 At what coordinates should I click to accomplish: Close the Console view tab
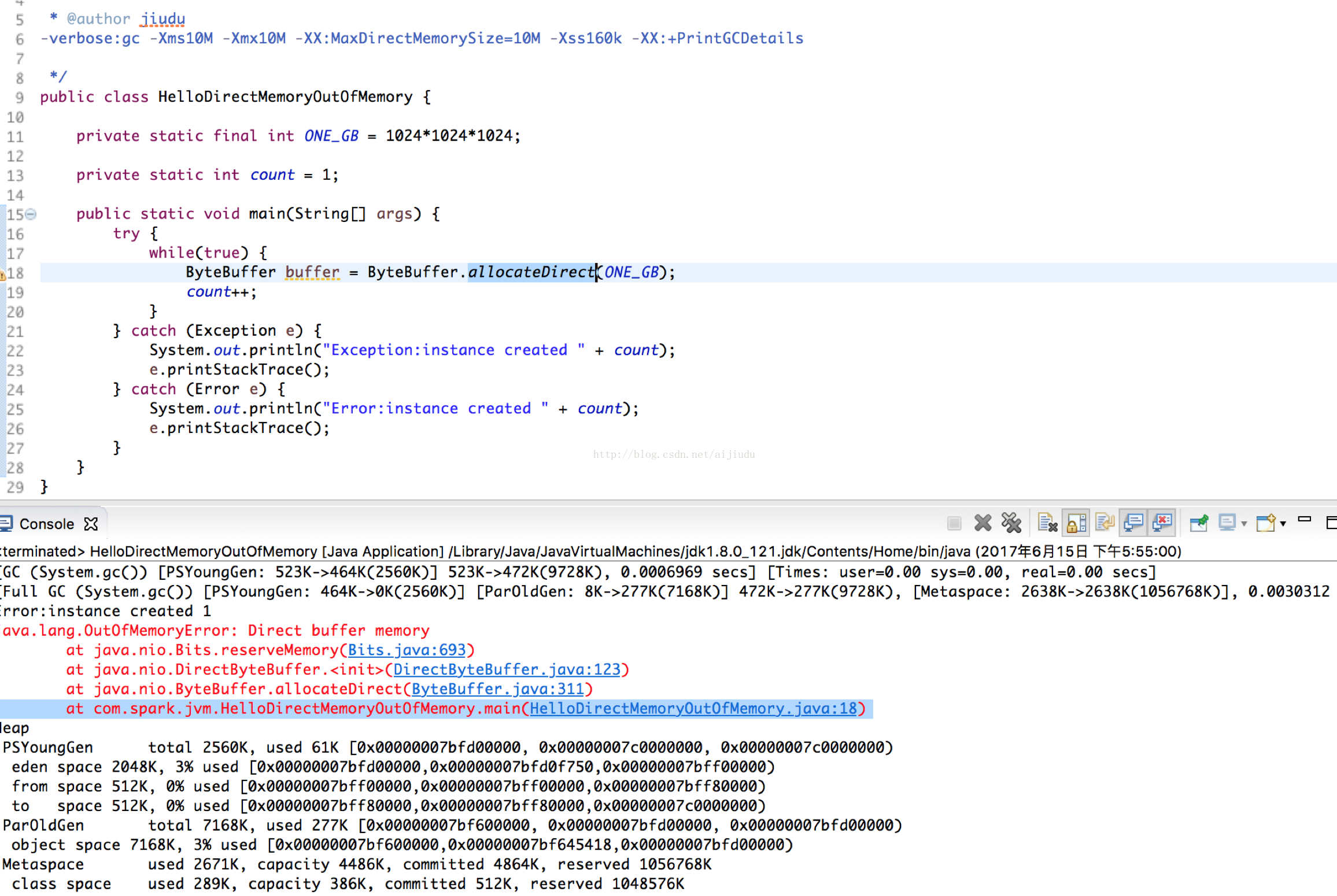(x=91, y=524)
